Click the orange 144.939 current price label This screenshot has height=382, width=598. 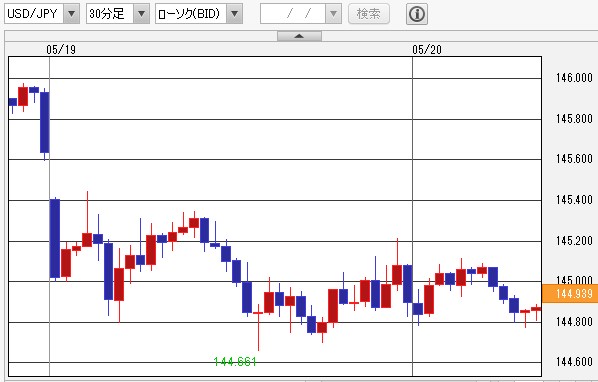pos(570,294)
